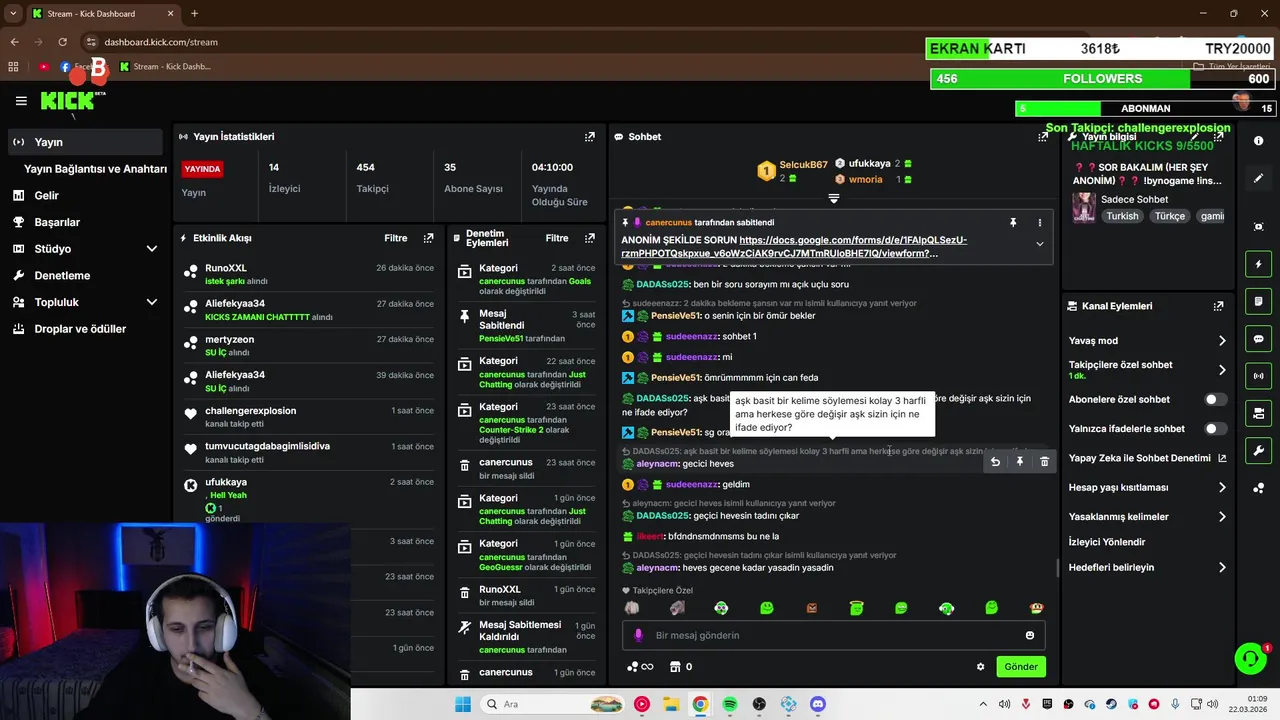
Task: Collapse the chat leaderboard arrow
Action: [x=833, y=198]
